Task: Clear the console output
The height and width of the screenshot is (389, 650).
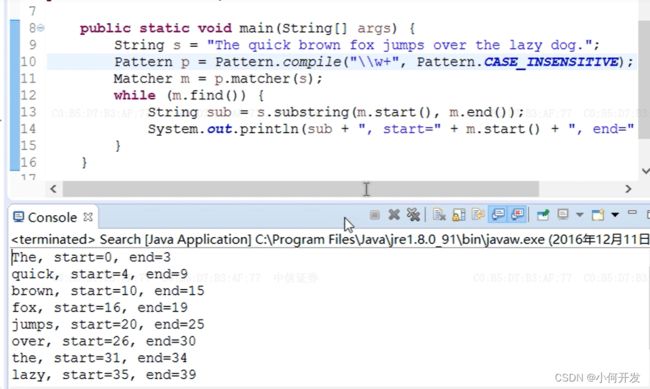Action: coord(439,215)
